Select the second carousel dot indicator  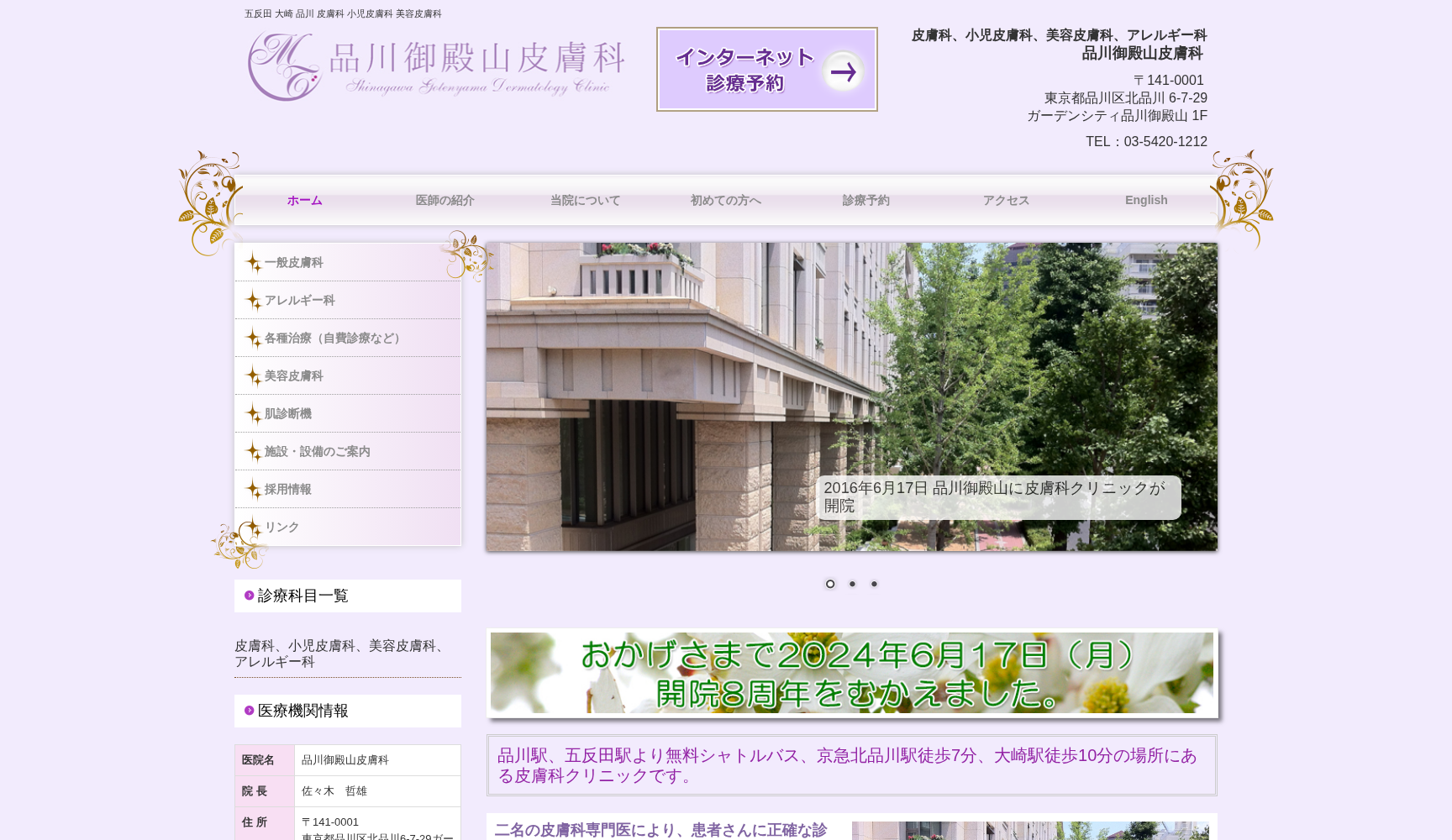(x=852, y=583)
